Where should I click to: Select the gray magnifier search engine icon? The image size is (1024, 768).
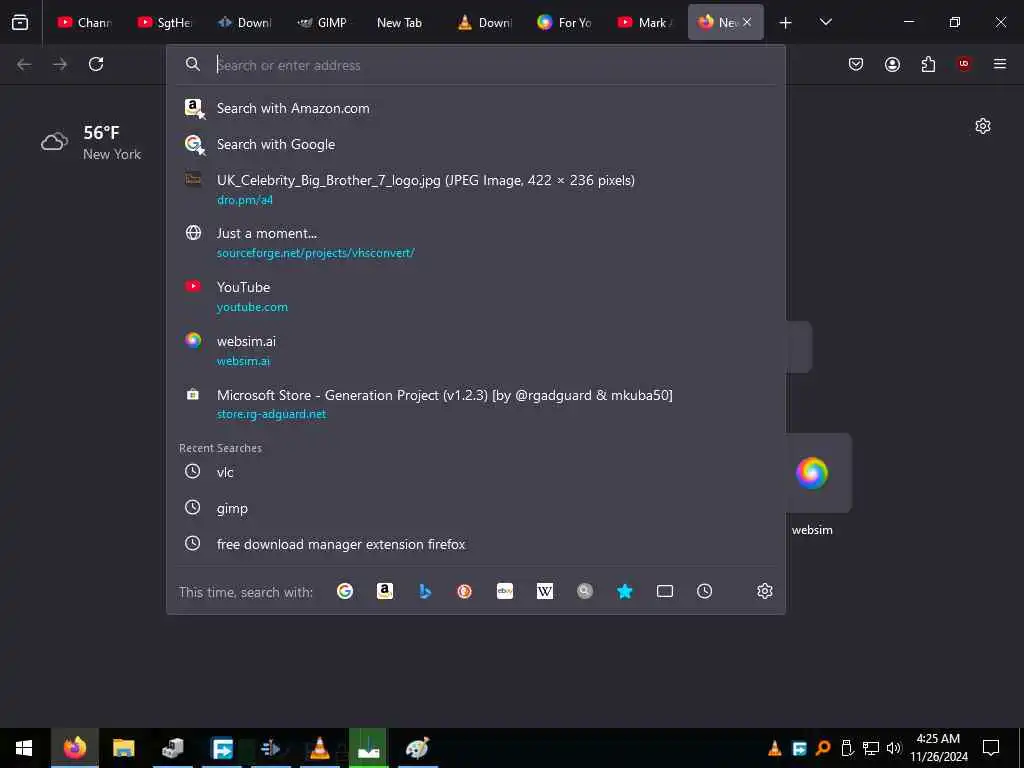pyautogui.click(x=584, y=591)
